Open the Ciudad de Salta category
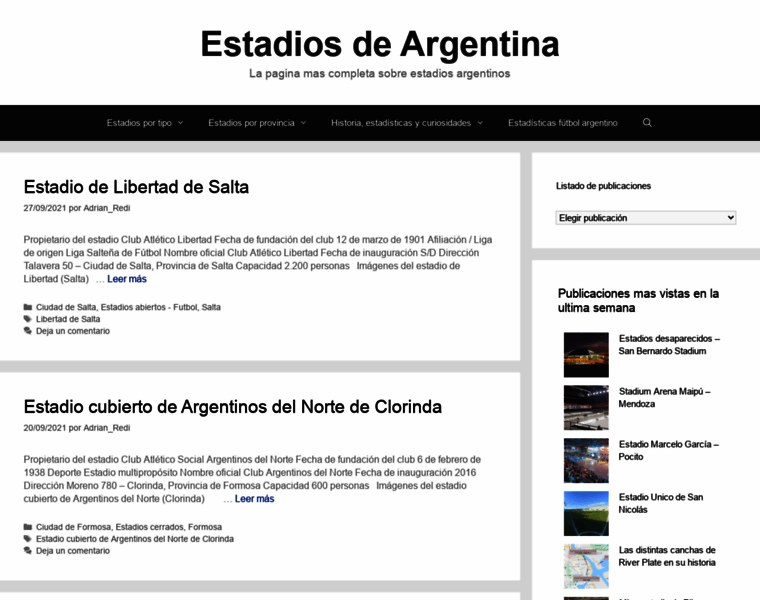 pyautogui.click(x=66, y=307)
